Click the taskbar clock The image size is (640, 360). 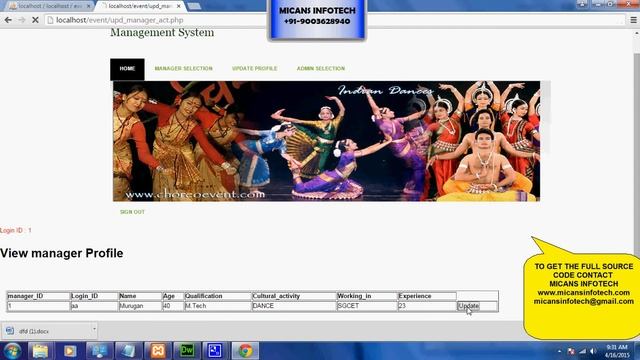coord(617,351)
